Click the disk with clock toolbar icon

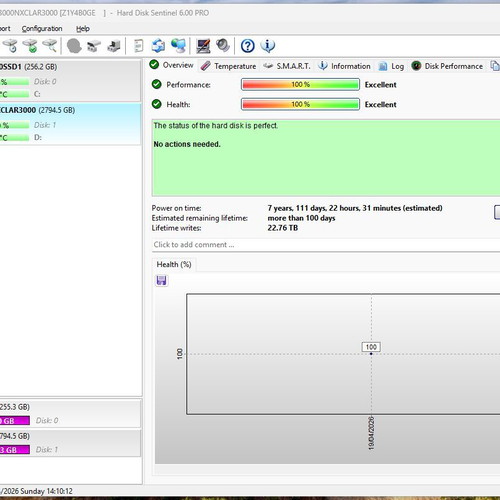pos(10,46)
